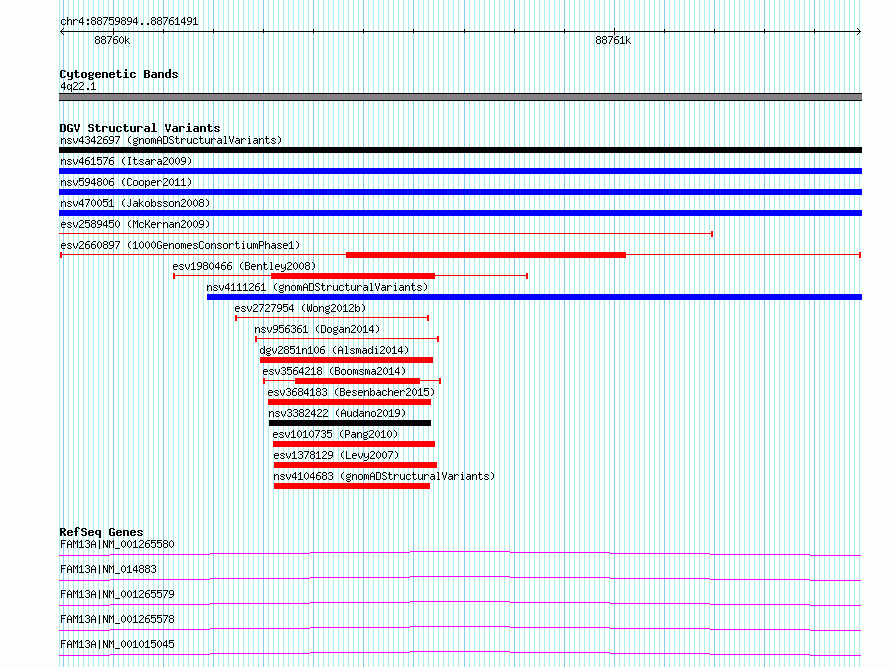Open the Cytogenetic Bands track heading

pyautogui.click(x=119, y=74)
